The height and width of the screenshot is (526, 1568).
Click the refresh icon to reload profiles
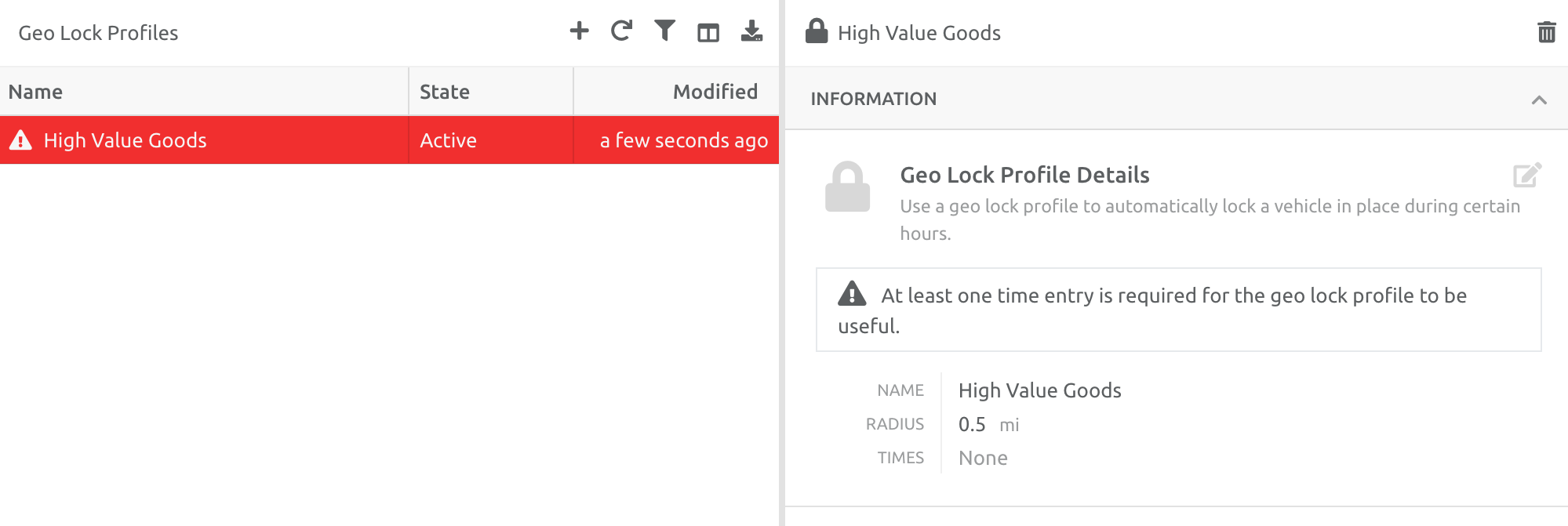(620, 31)
